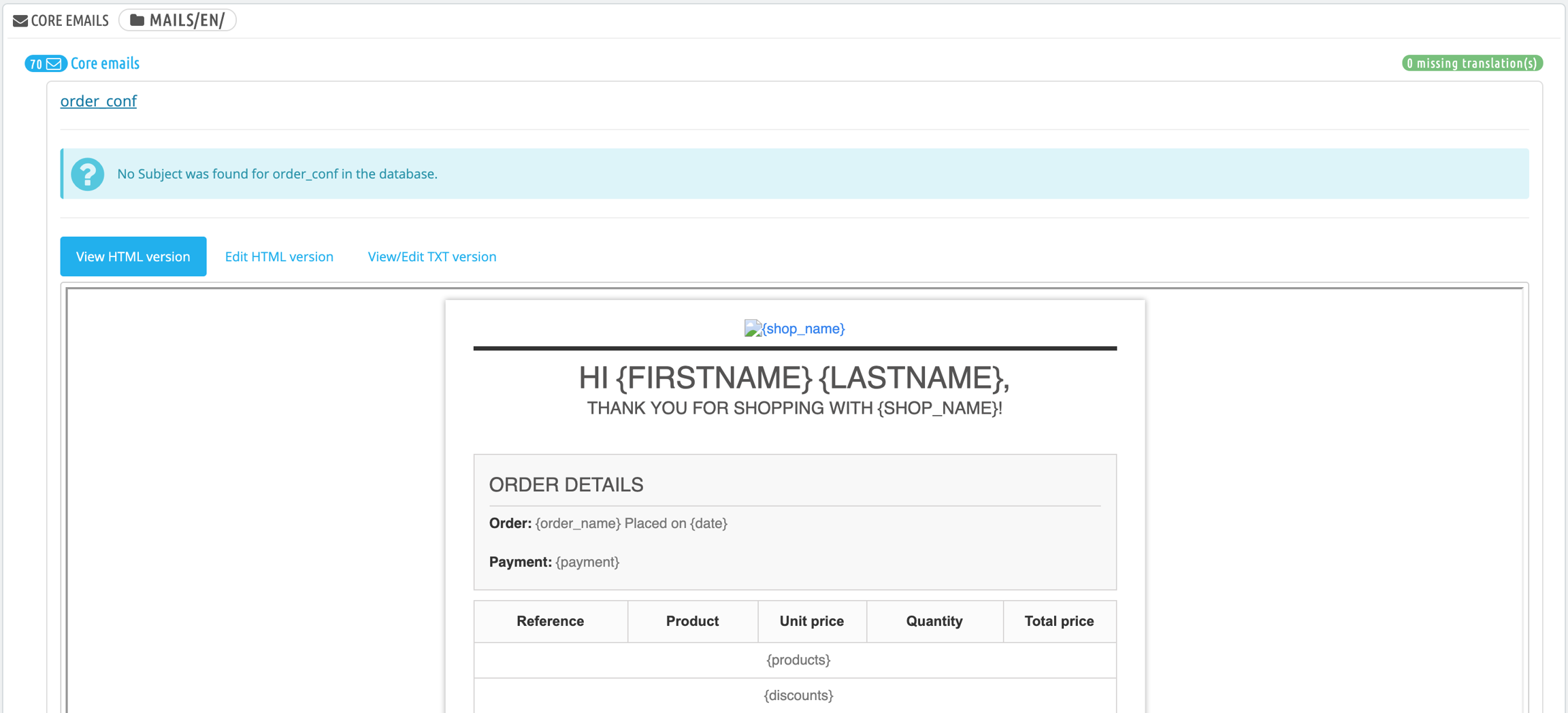
Task: Click the MAILS/EN/ path label
Action: [186, 20]
